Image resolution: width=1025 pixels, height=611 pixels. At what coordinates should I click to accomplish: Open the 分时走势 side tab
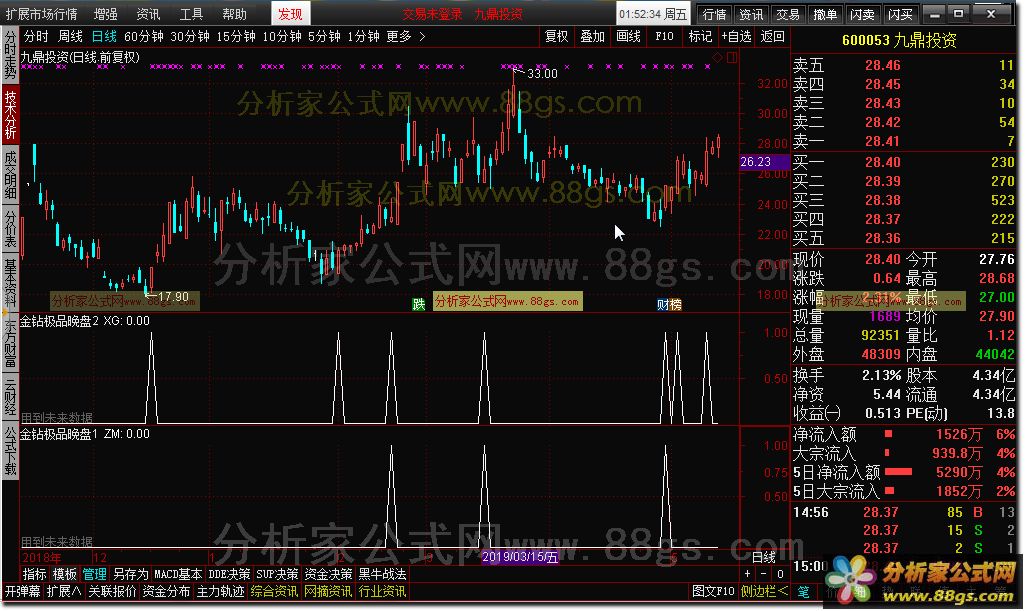10,55
